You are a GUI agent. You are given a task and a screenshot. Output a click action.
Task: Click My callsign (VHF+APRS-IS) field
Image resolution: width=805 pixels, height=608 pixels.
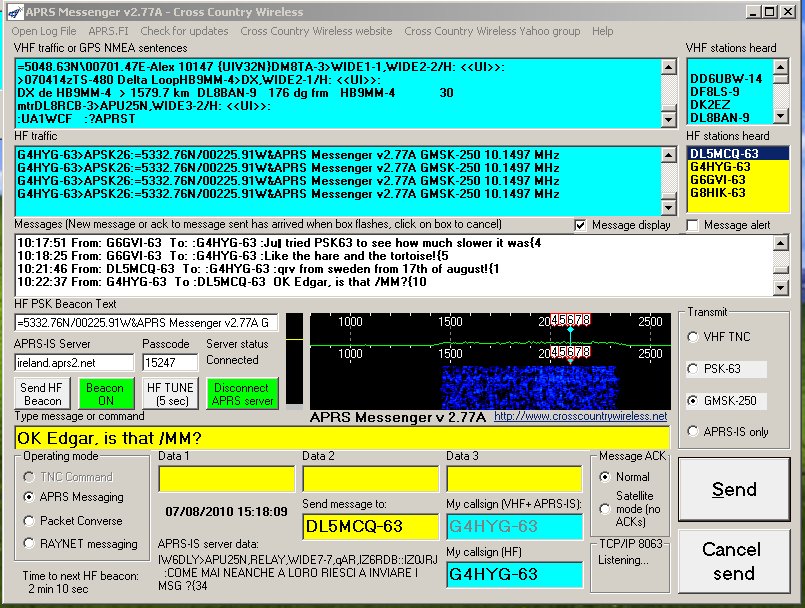514,526
